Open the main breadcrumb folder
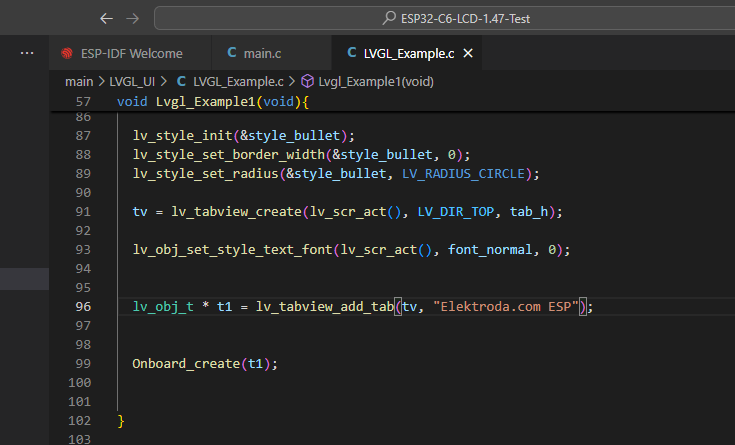735x445 pixels. pyautogui.click(x=79, y=82)
